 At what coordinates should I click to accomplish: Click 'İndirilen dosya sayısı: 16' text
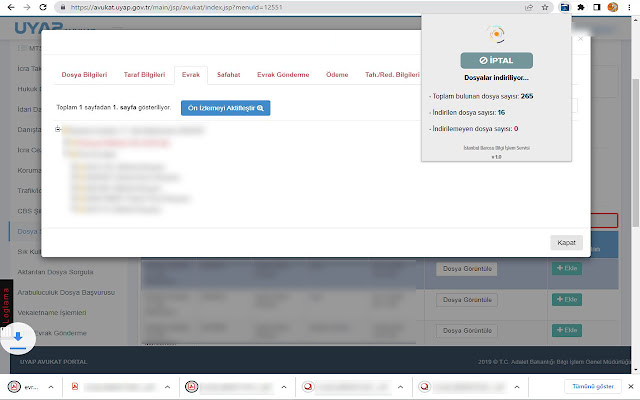pyautogui.click(x=467, y=112)
